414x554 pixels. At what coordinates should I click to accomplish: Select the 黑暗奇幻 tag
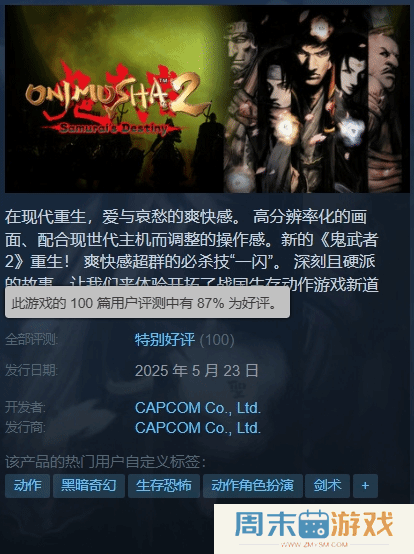coord(89,486)
